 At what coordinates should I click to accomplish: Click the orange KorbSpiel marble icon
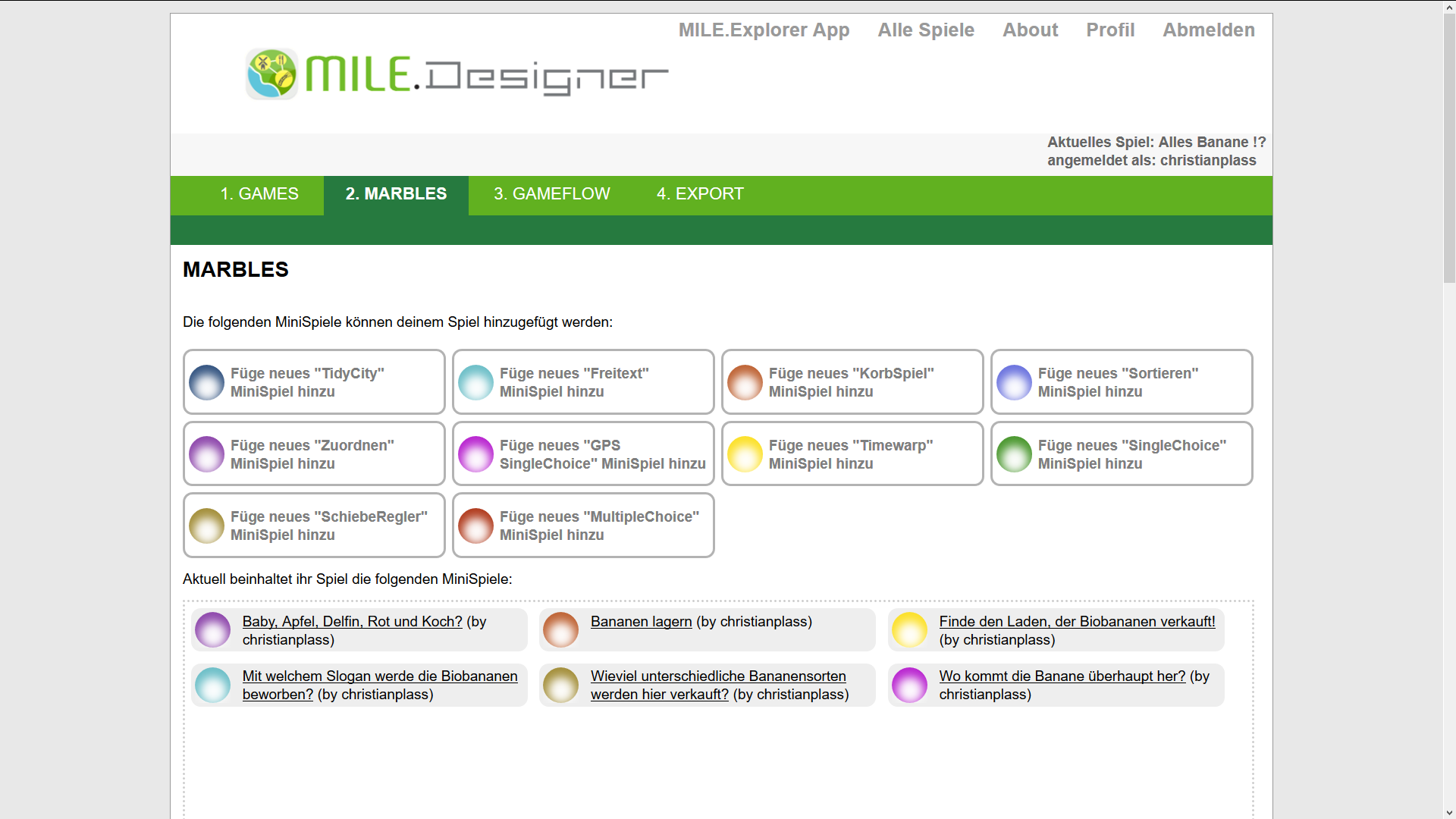[x=745, y=382]
